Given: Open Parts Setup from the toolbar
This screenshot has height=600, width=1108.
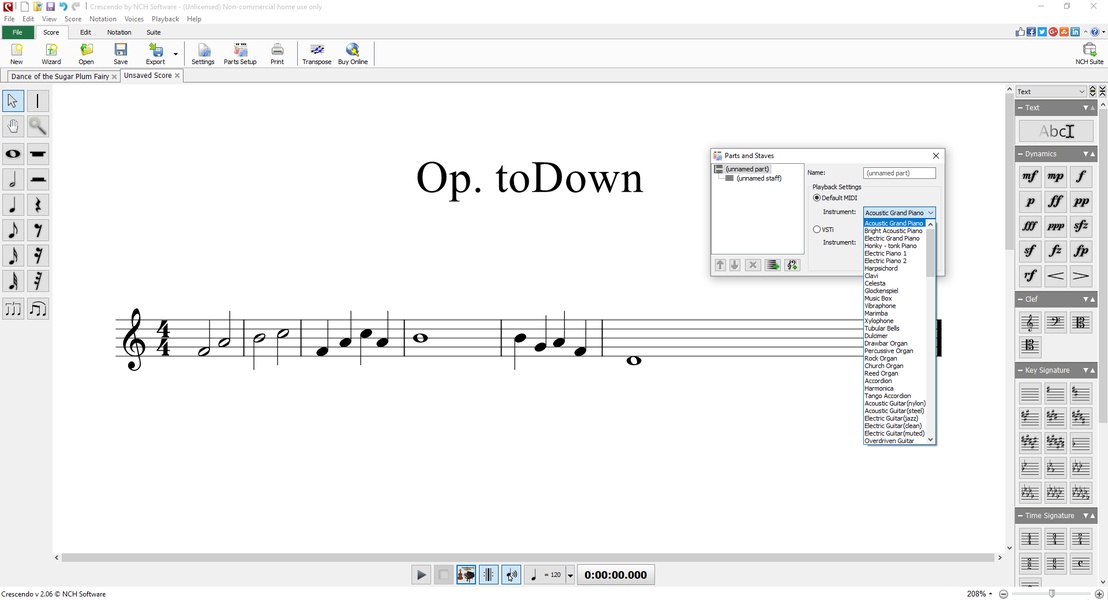Looking at the screenshot, I should tap(240, 53).
